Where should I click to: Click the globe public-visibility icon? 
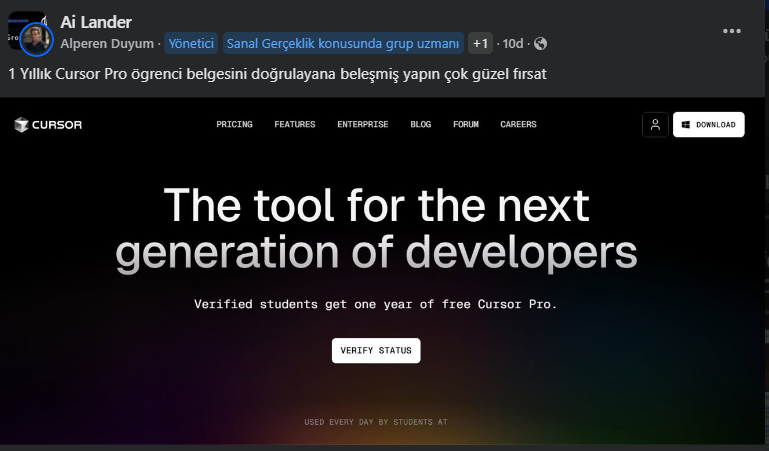click(540, 44)
